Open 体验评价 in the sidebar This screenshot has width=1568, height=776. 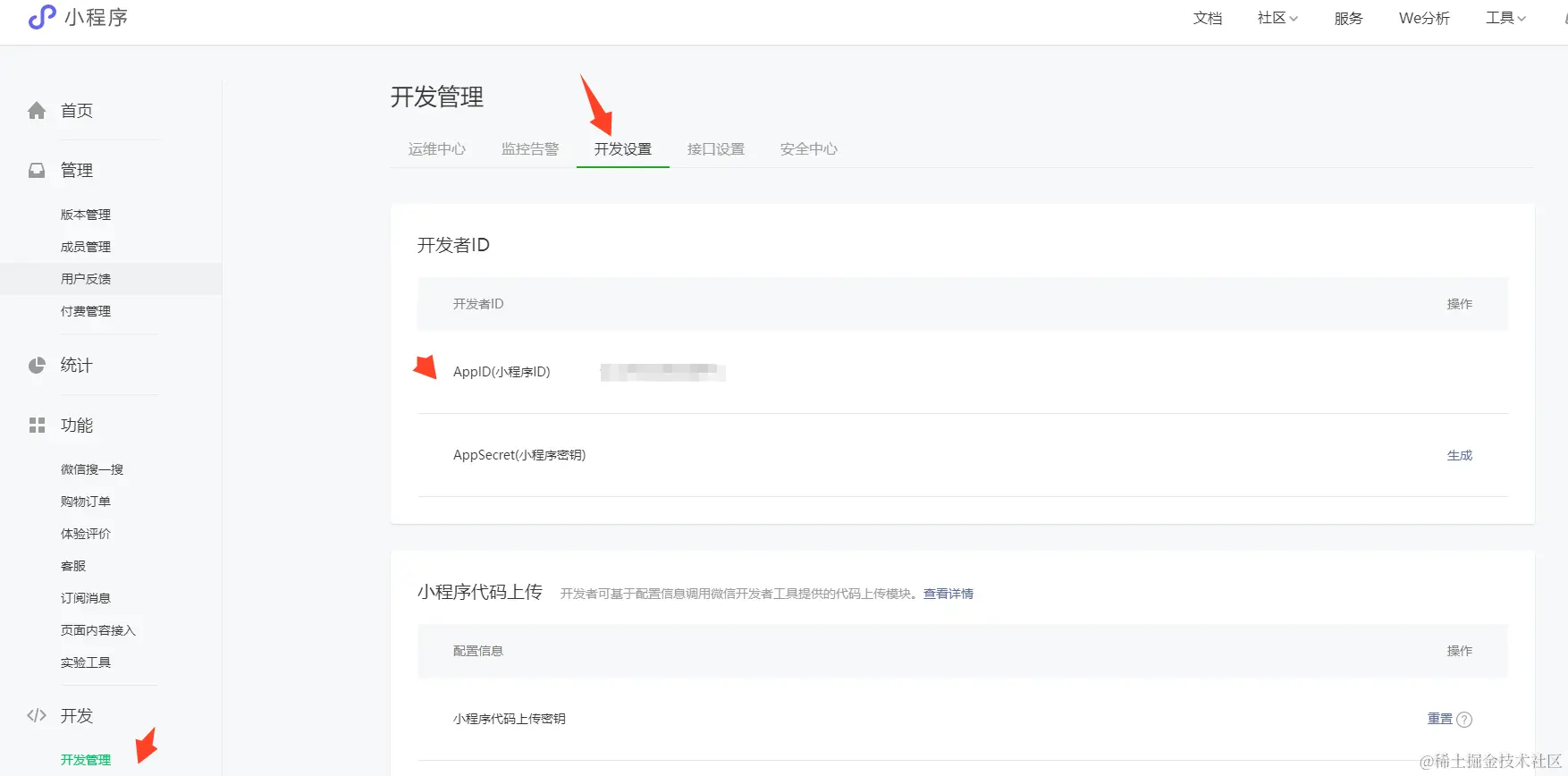click(86, 534)
